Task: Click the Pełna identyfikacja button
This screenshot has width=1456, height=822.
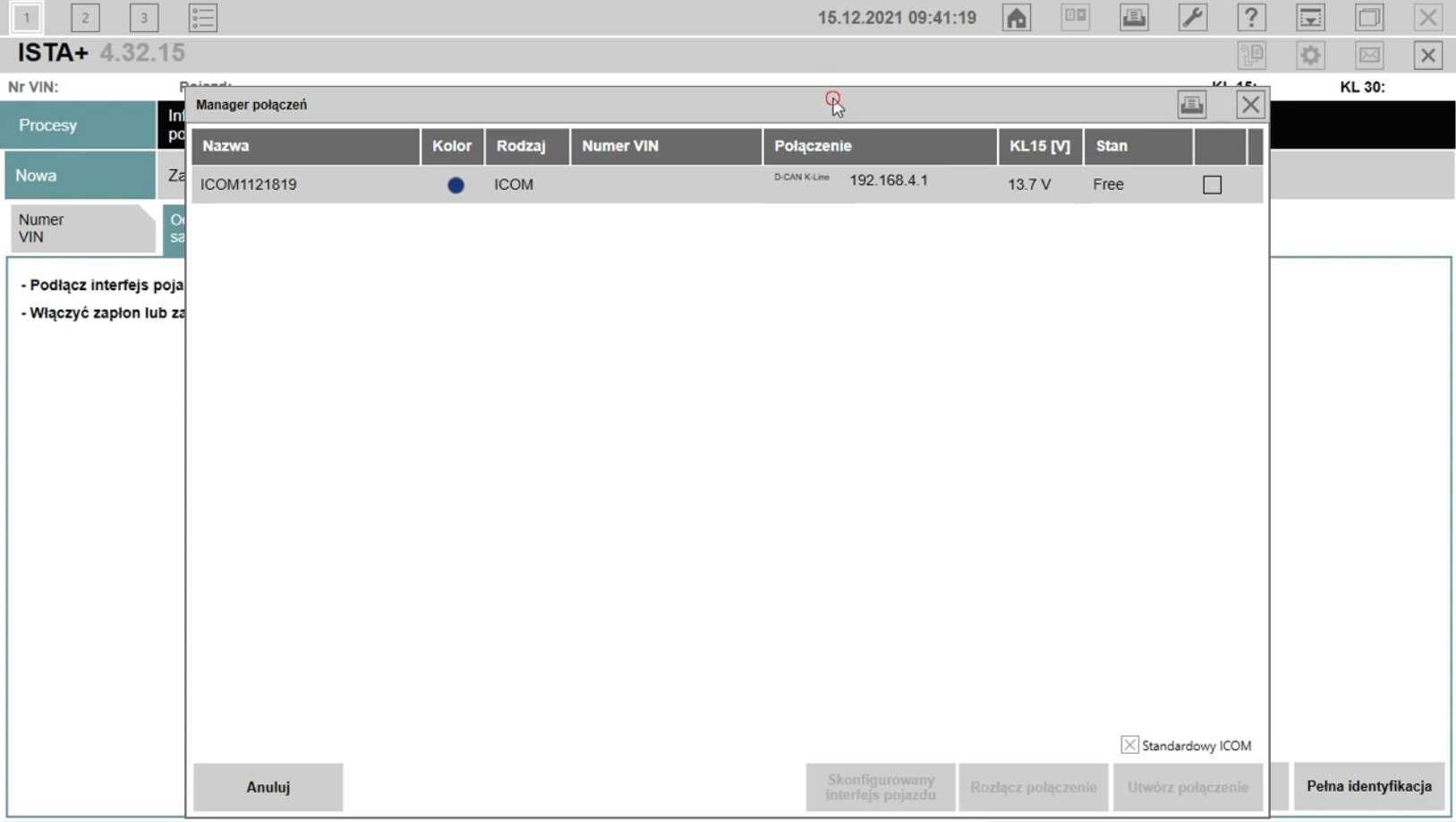Action: coord(1369,786)
